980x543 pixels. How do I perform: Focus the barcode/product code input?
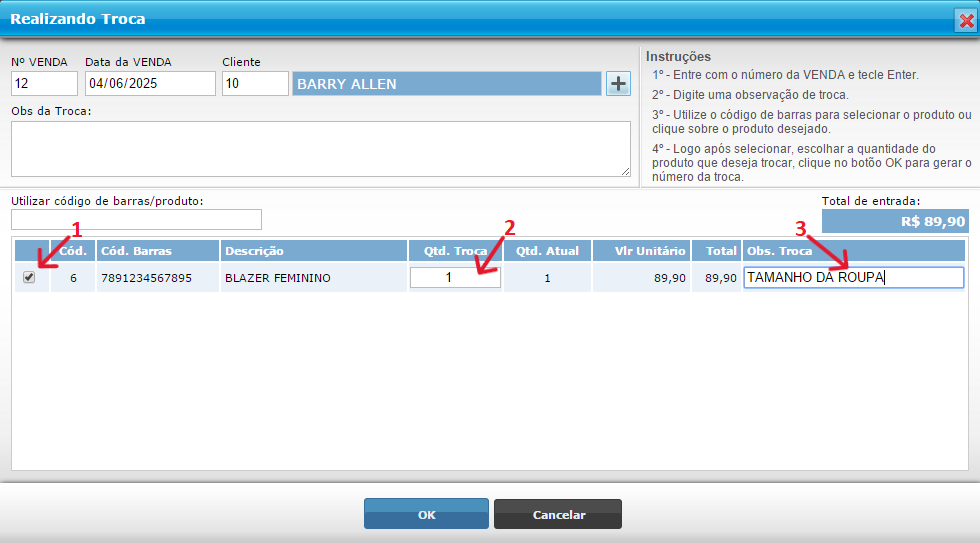click(136, 220)
